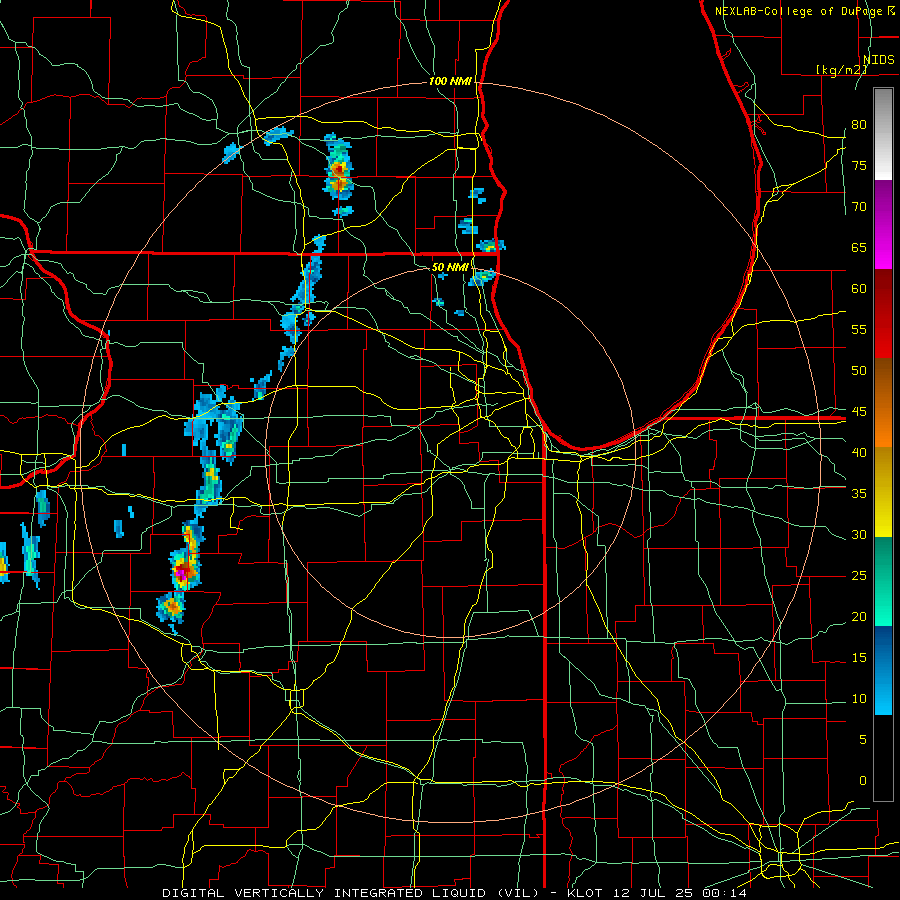
Task: Select the 50 value on the legend
Action: 859,370
